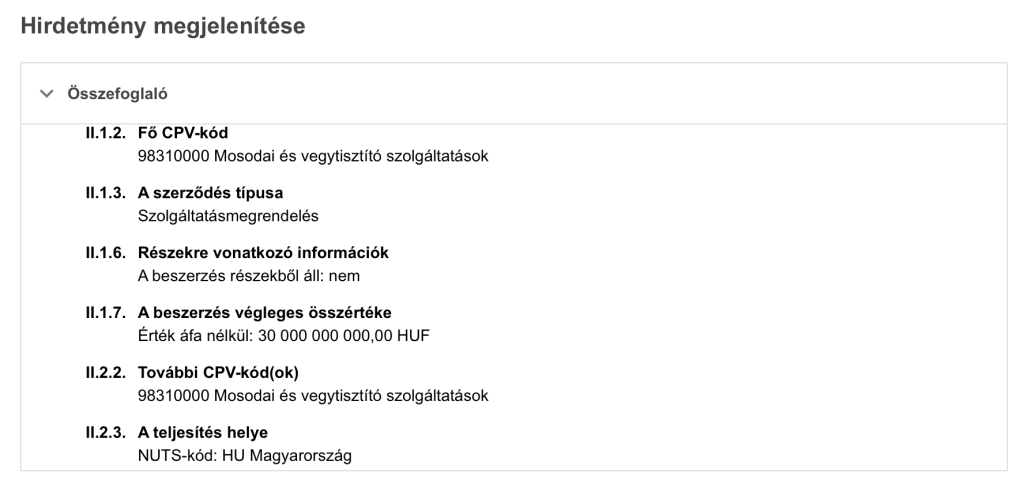Click the Hirdetmény megjelenítése page heading
Viewport: 1024px width, 477px height.
pos(162,27)
